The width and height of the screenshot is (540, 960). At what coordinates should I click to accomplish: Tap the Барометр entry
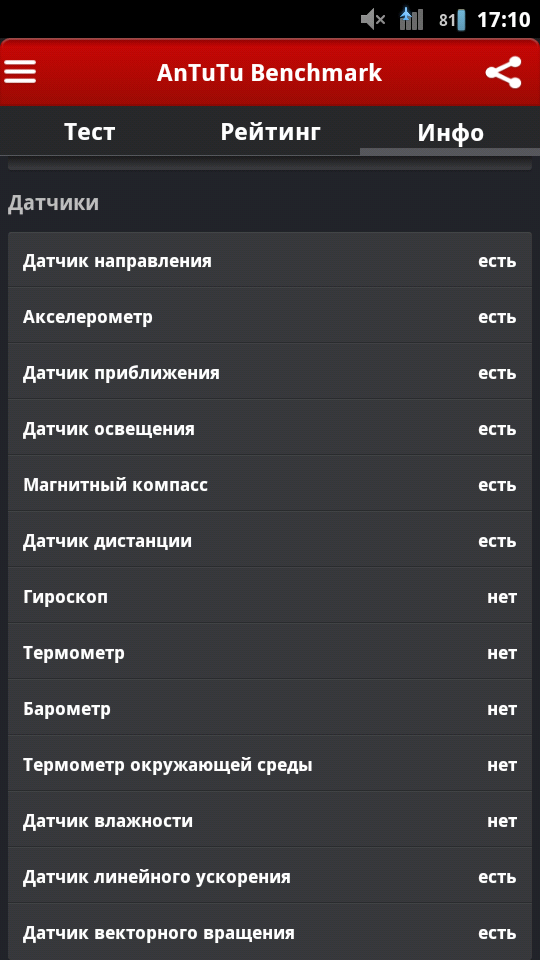(270, 709)
